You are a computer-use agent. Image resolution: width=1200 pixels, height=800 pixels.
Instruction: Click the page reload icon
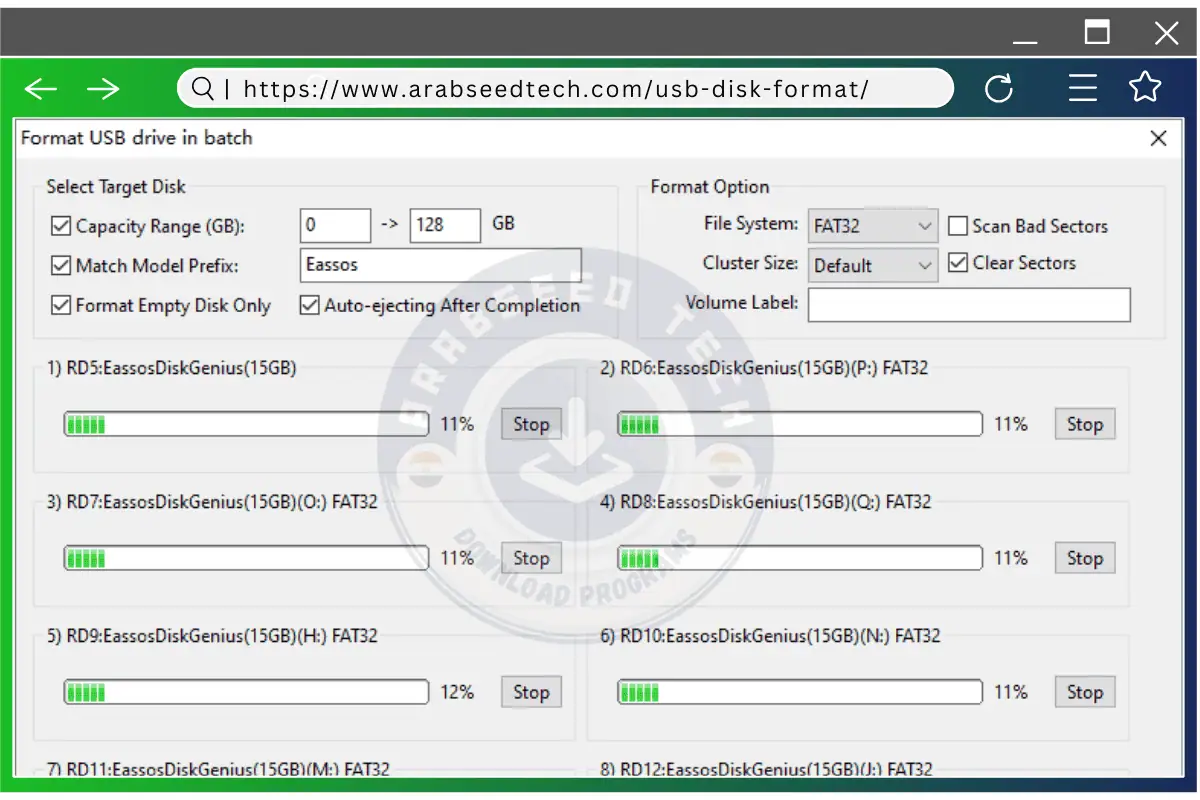[999, 89]
